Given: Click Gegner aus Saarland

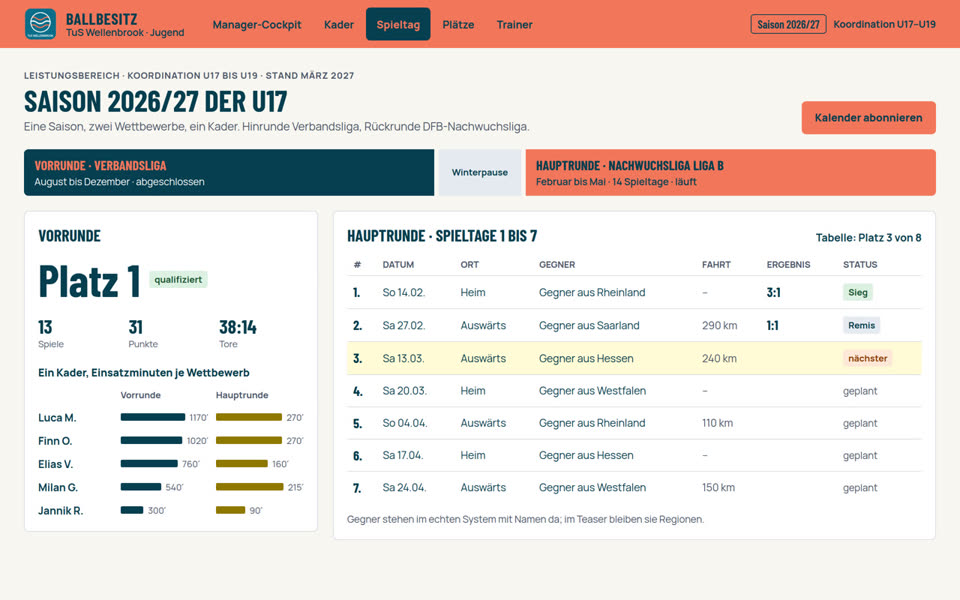Looking at the screenshot, I should tap(589, 326).
